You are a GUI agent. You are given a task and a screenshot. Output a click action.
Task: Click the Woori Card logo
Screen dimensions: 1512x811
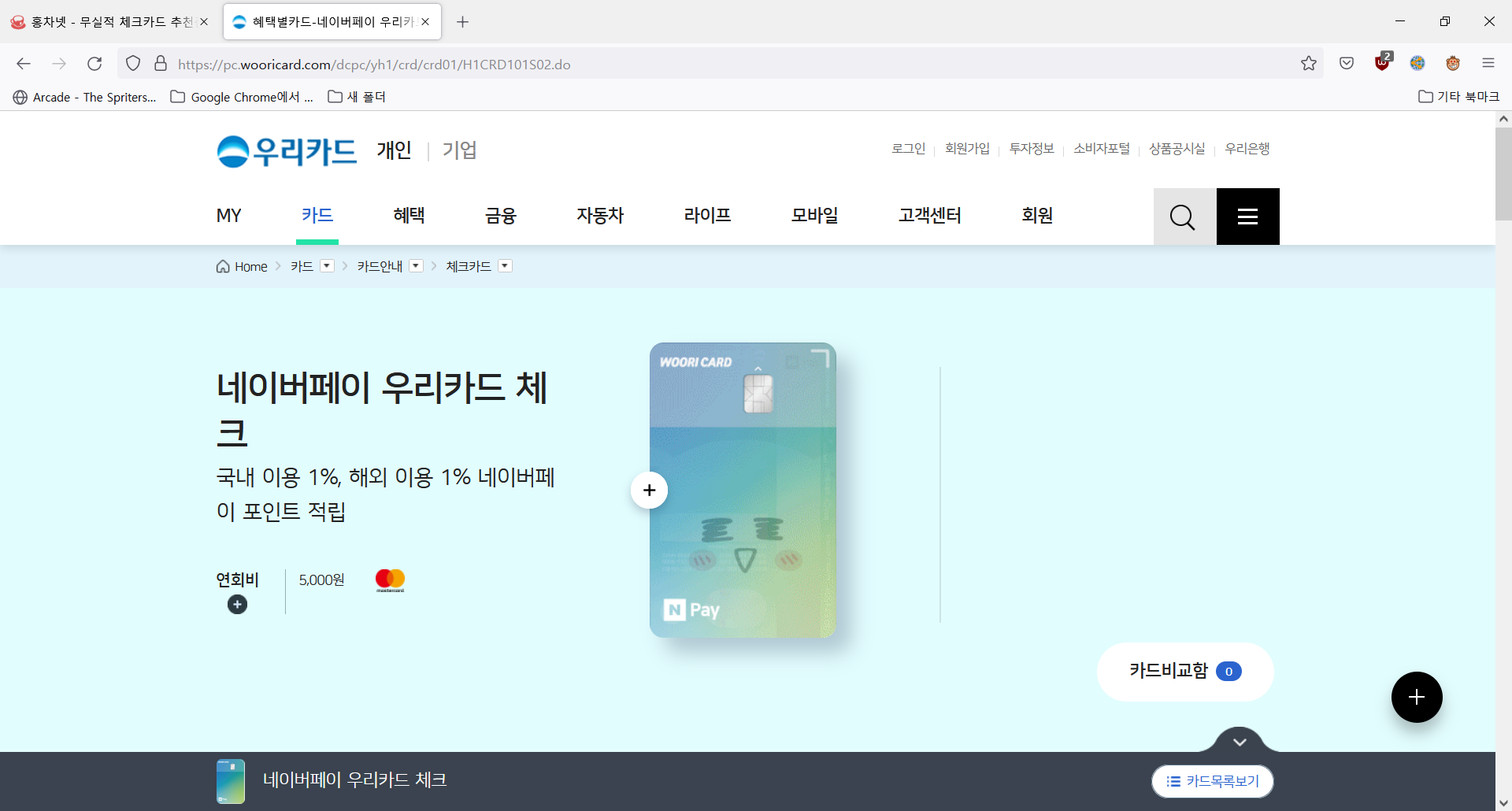[x=287, y=151]
